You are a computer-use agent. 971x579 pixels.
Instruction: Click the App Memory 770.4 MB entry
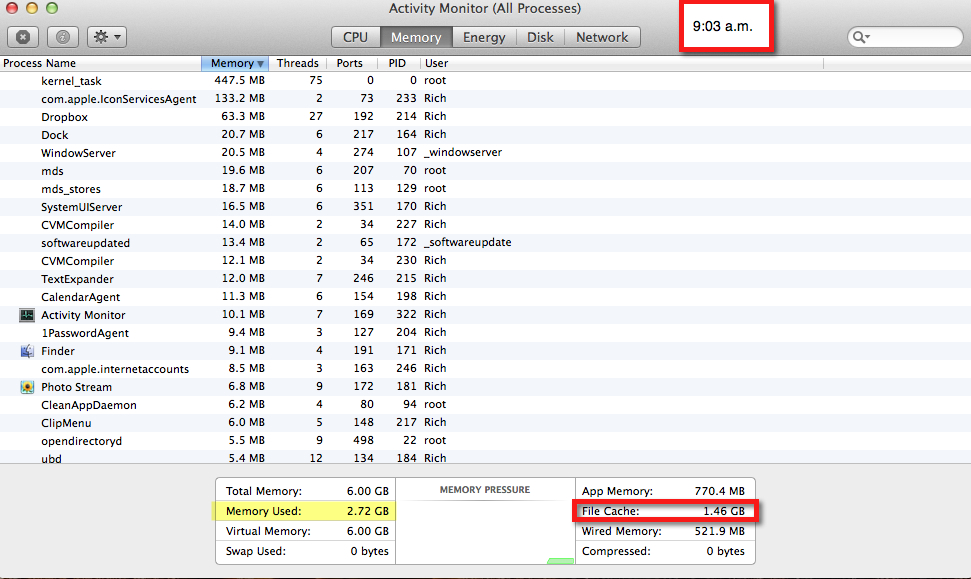pos(663,491)
